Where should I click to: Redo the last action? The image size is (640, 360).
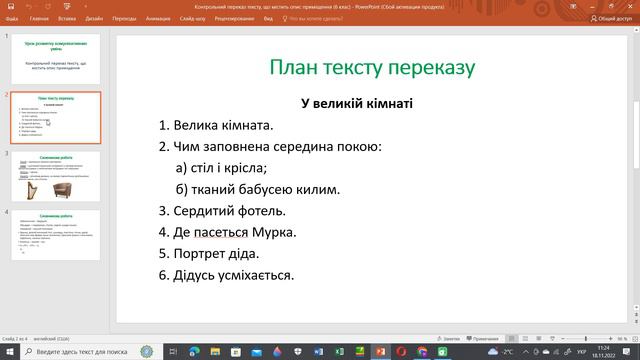tap(48, 6)
